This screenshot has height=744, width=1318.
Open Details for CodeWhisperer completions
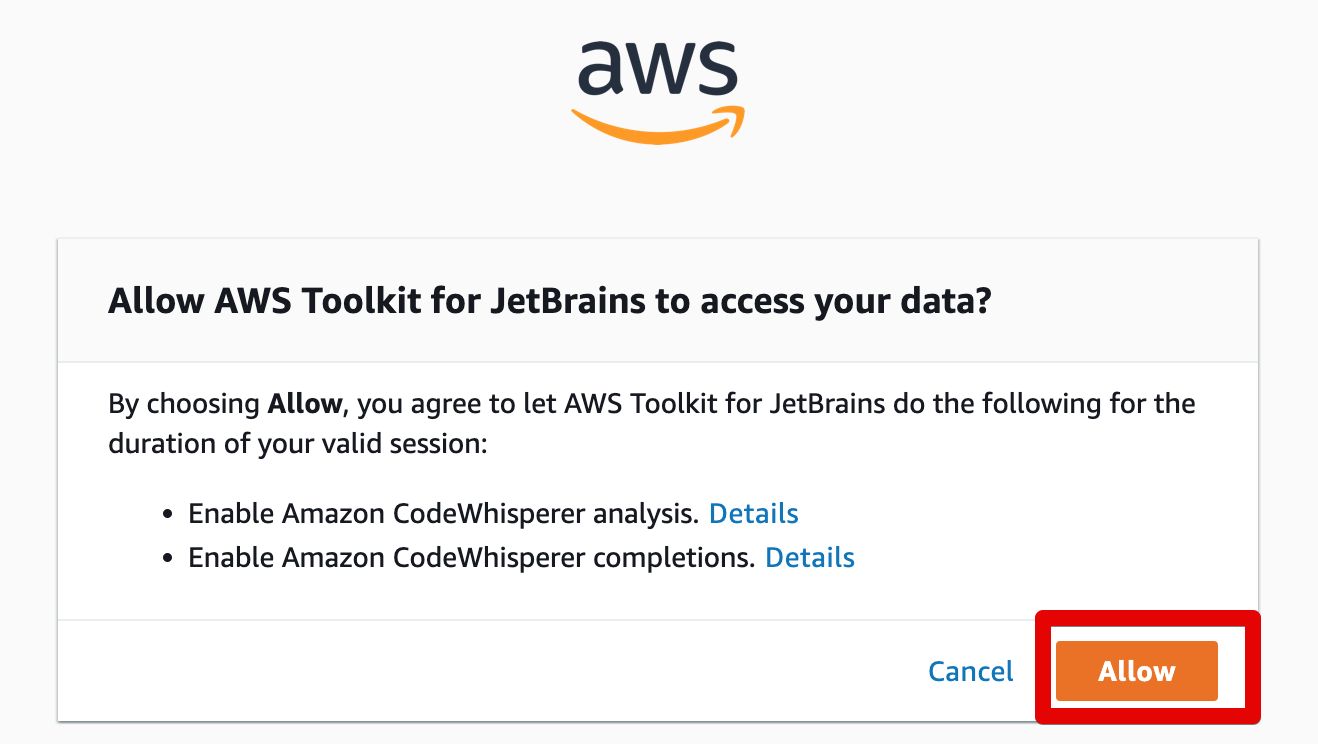[x=810, y=557]
